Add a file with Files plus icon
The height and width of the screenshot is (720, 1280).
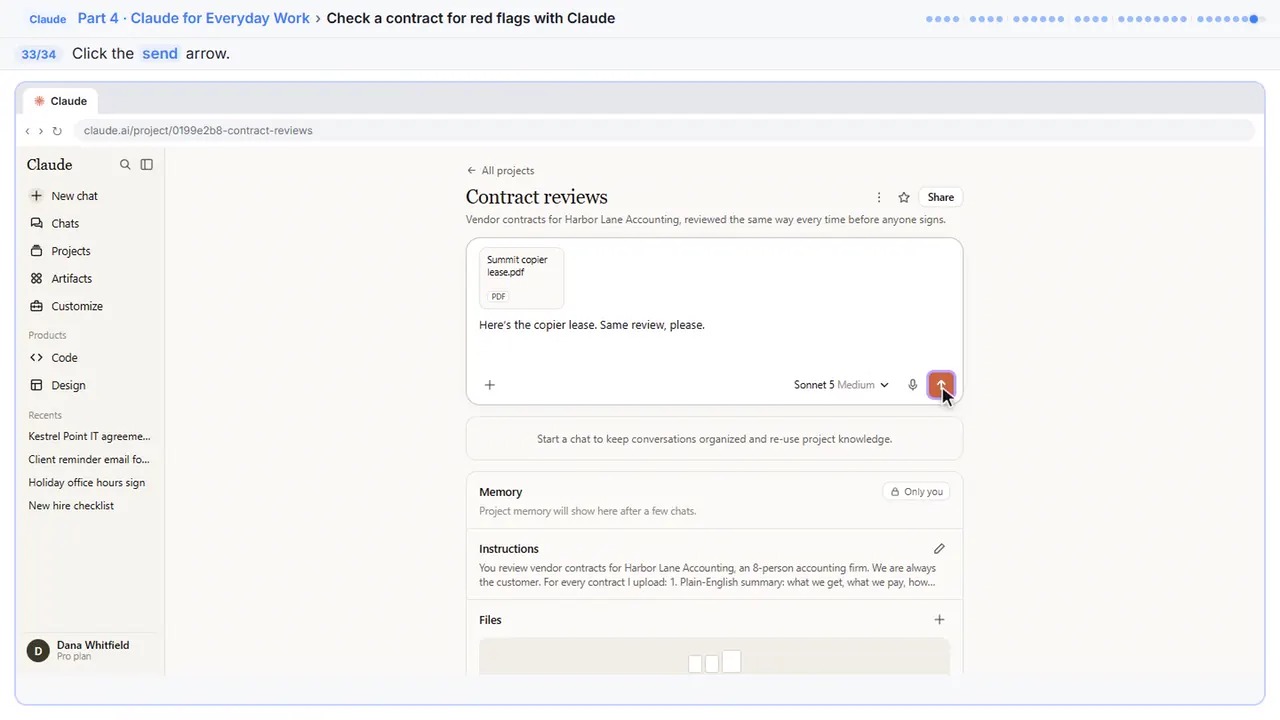pyautogui.click(x=939, y=620)
